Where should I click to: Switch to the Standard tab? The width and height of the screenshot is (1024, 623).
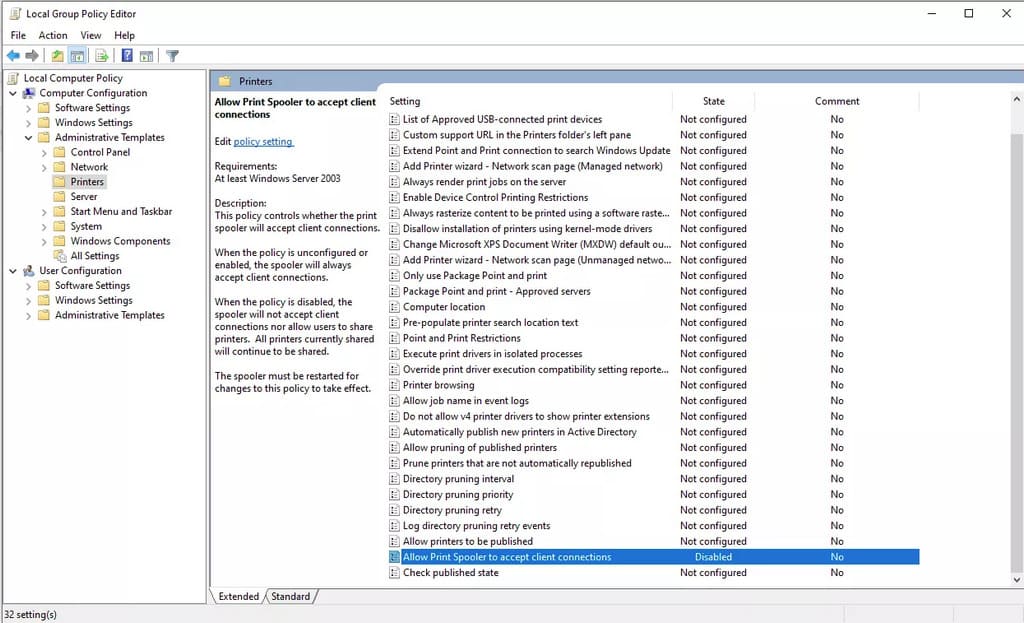291,596
